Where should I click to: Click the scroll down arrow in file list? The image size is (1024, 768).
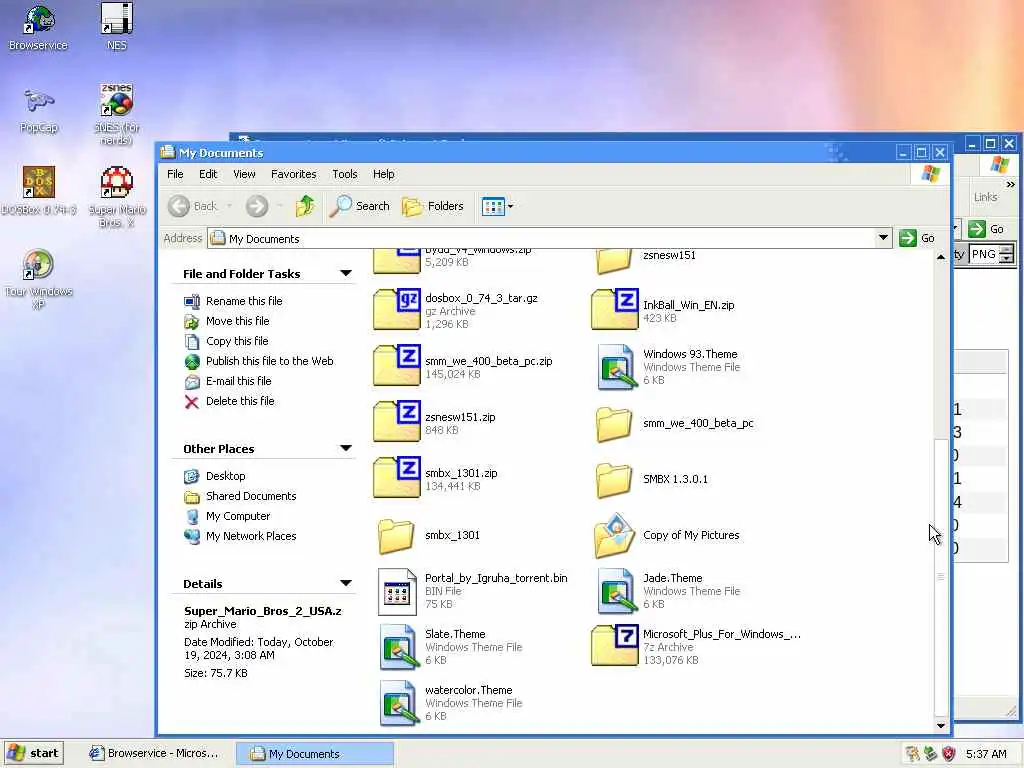click(x=940, y=726)
